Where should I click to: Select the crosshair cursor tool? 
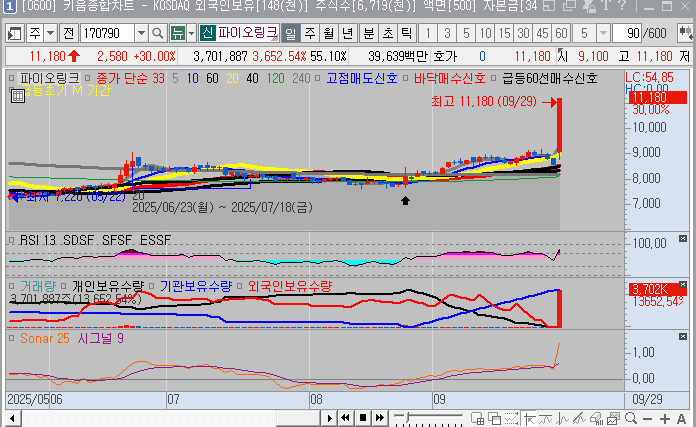click(529, 418)
